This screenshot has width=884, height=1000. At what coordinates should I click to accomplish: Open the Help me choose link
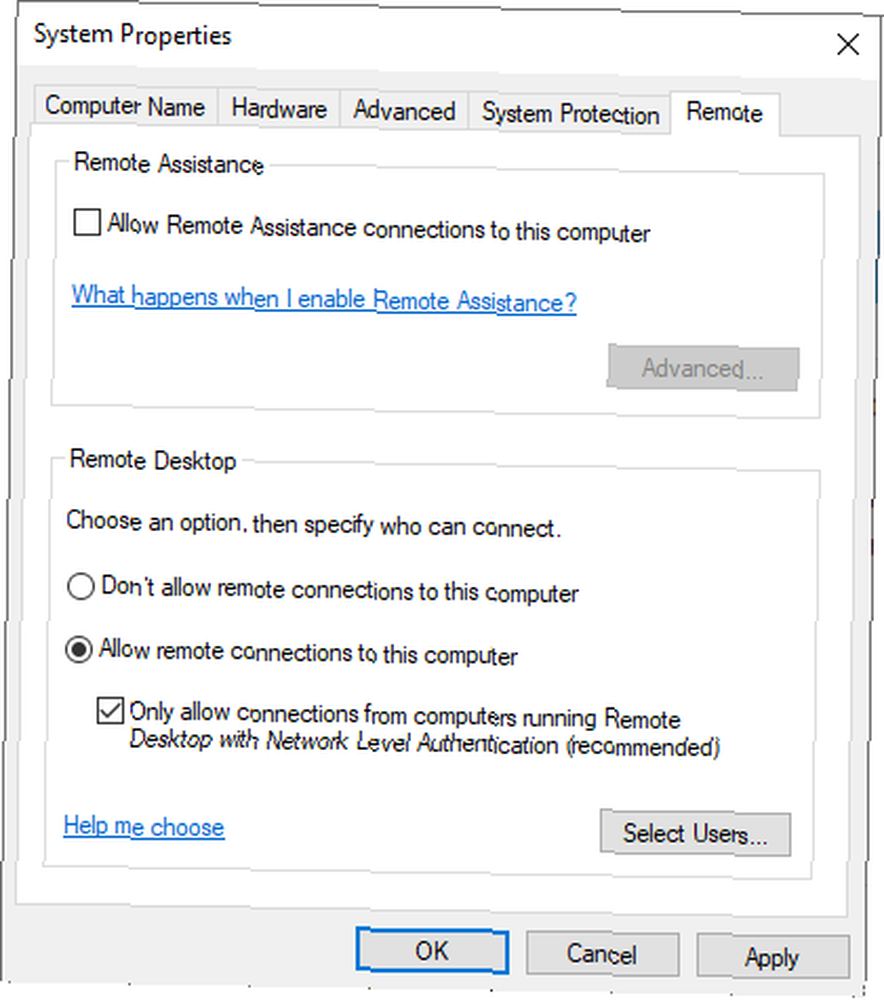tap(144, 827)
